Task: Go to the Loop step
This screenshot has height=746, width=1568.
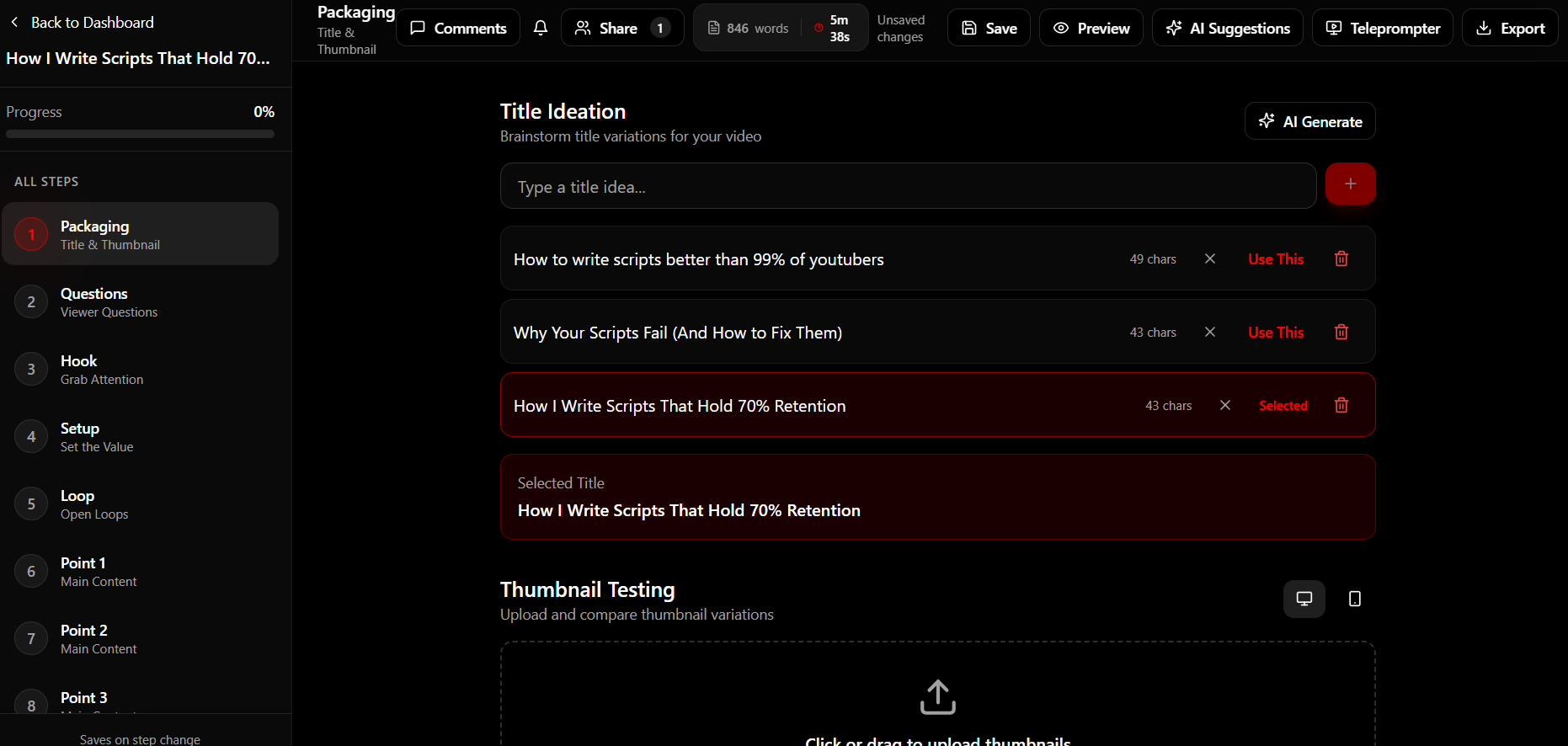Action: pos(140,504)
